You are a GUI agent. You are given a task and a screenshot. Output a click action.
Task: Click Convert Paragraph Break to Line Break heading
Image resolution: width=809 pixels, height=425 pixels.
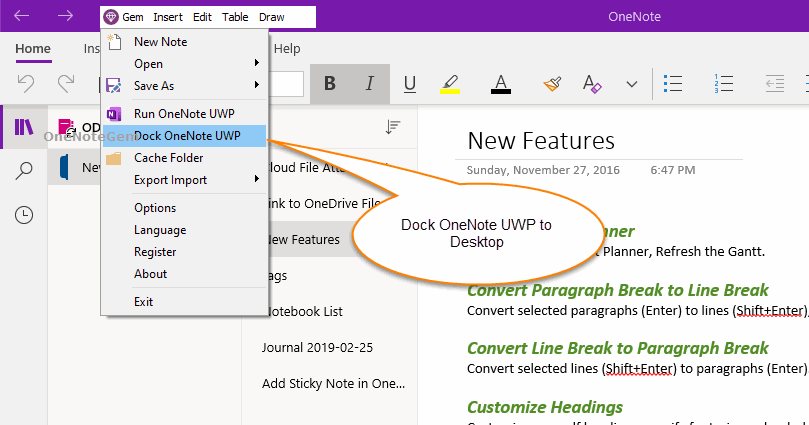coord(618,290)
